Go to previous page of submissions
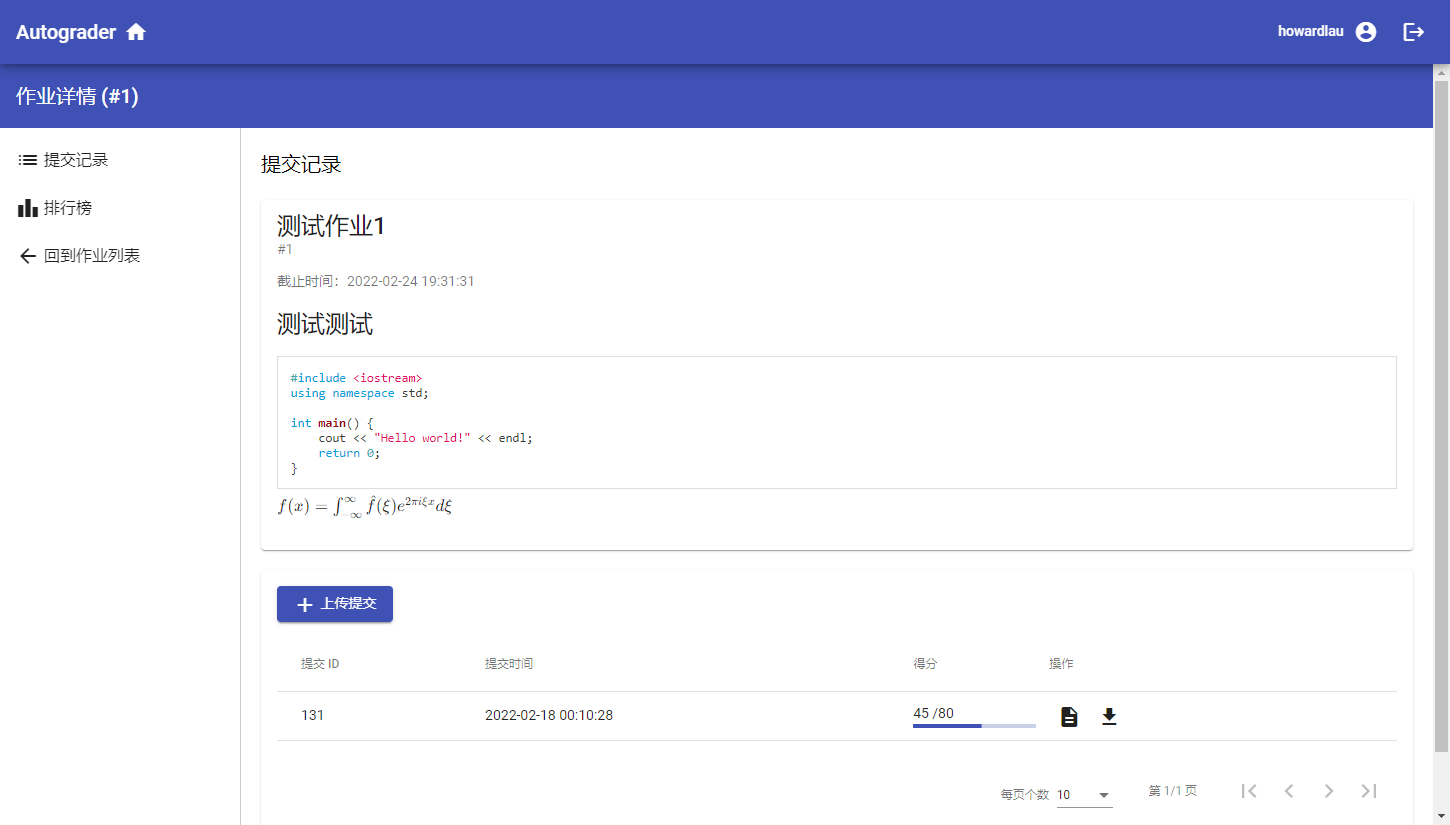The height and width of the screenshot is (825, 1450). pos(1289,791)
